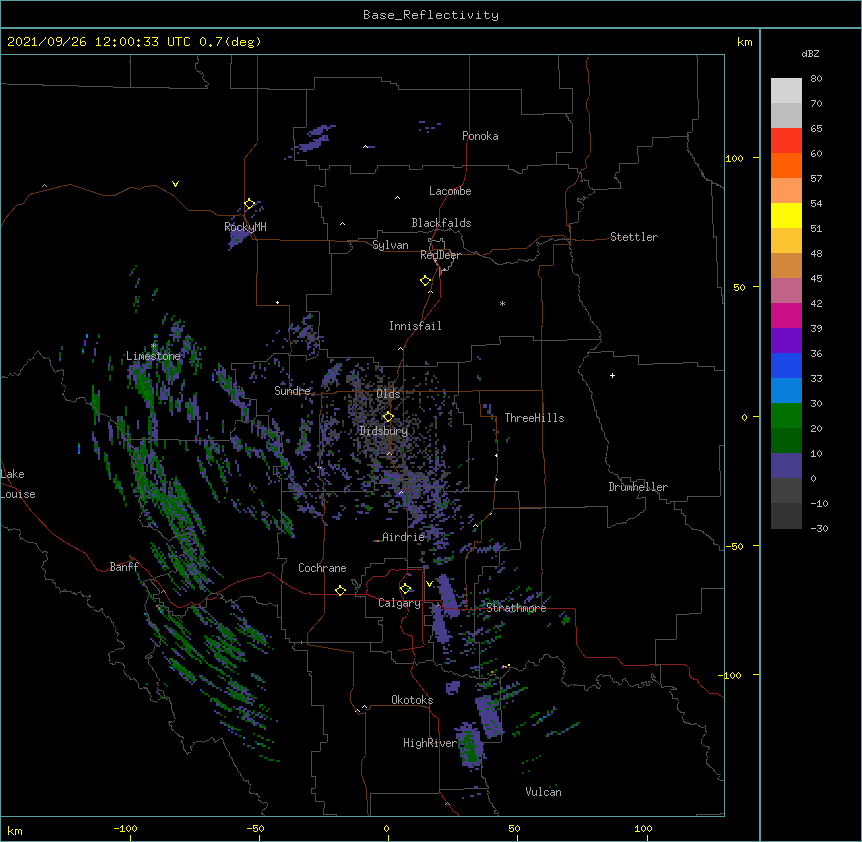Viewport: 862px width, 842px height.
Task: Click the Drumheller town label
Action: point(638,487)
